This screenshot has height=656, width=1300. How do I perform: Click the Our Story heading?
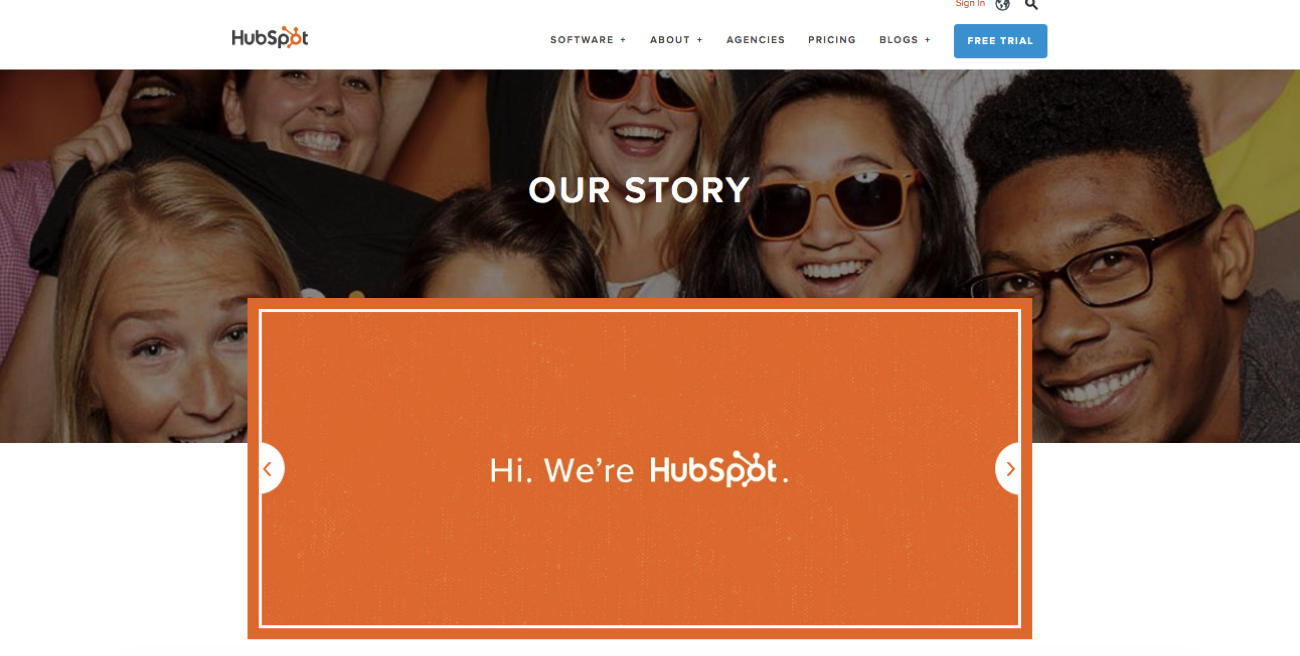point(639,190)
